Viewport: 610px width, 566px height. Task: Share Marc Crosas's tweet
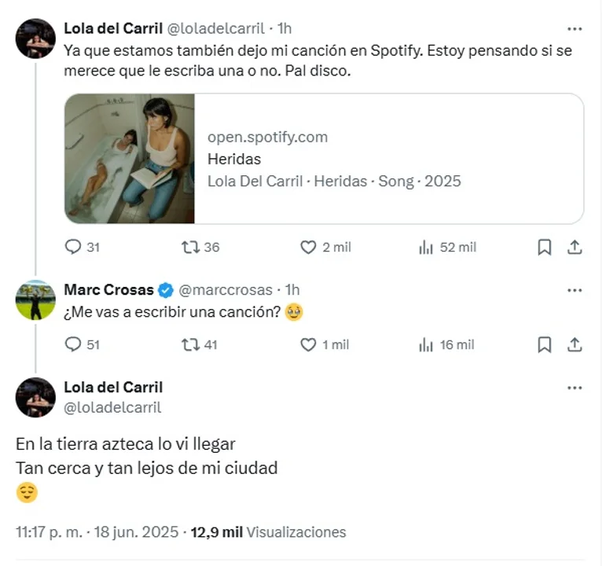[x=575, y=344]
